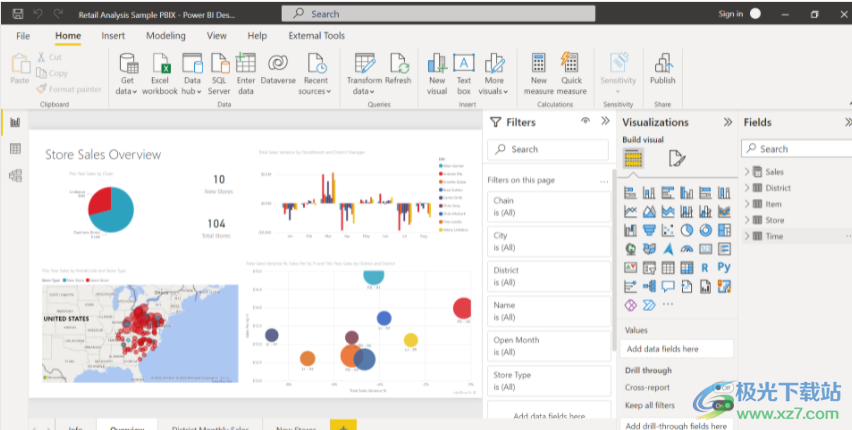Image resolution: width=852 pixels, height=430 pixels.
Task: Select the KPI visual
Action: [630, 267]
